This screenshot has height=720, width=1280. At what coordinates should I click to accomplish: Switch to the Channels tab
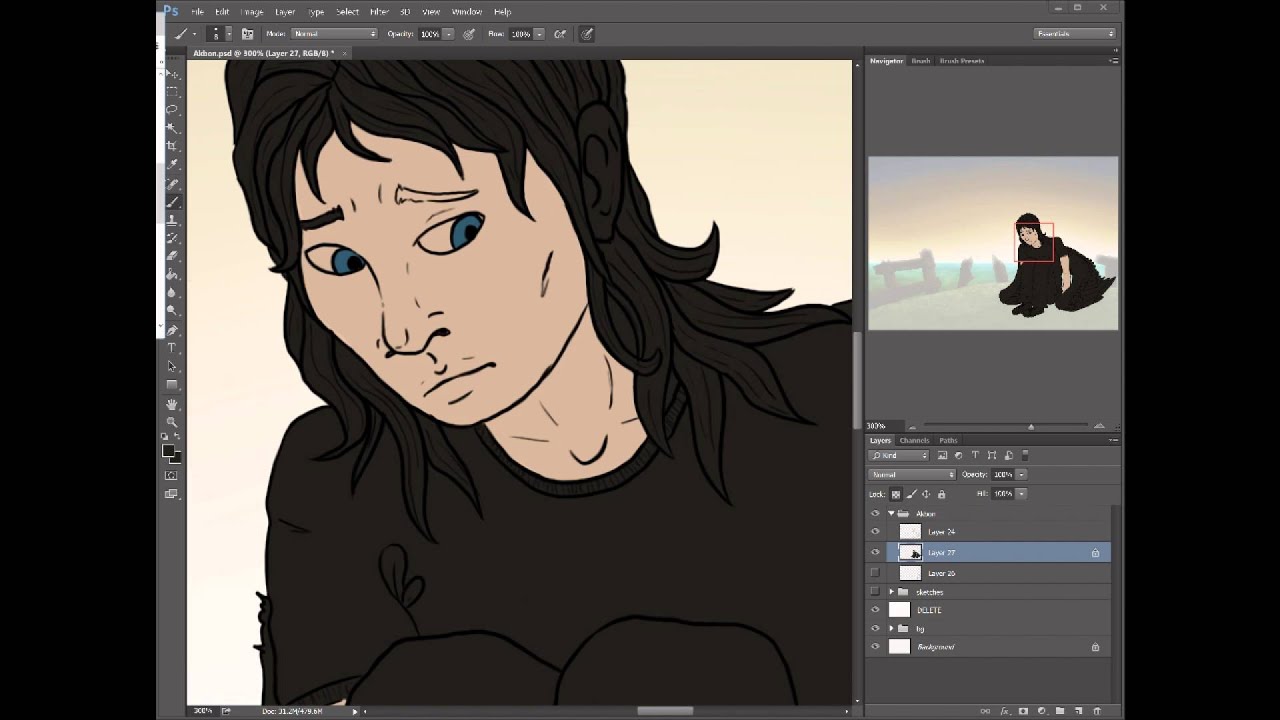914,441
